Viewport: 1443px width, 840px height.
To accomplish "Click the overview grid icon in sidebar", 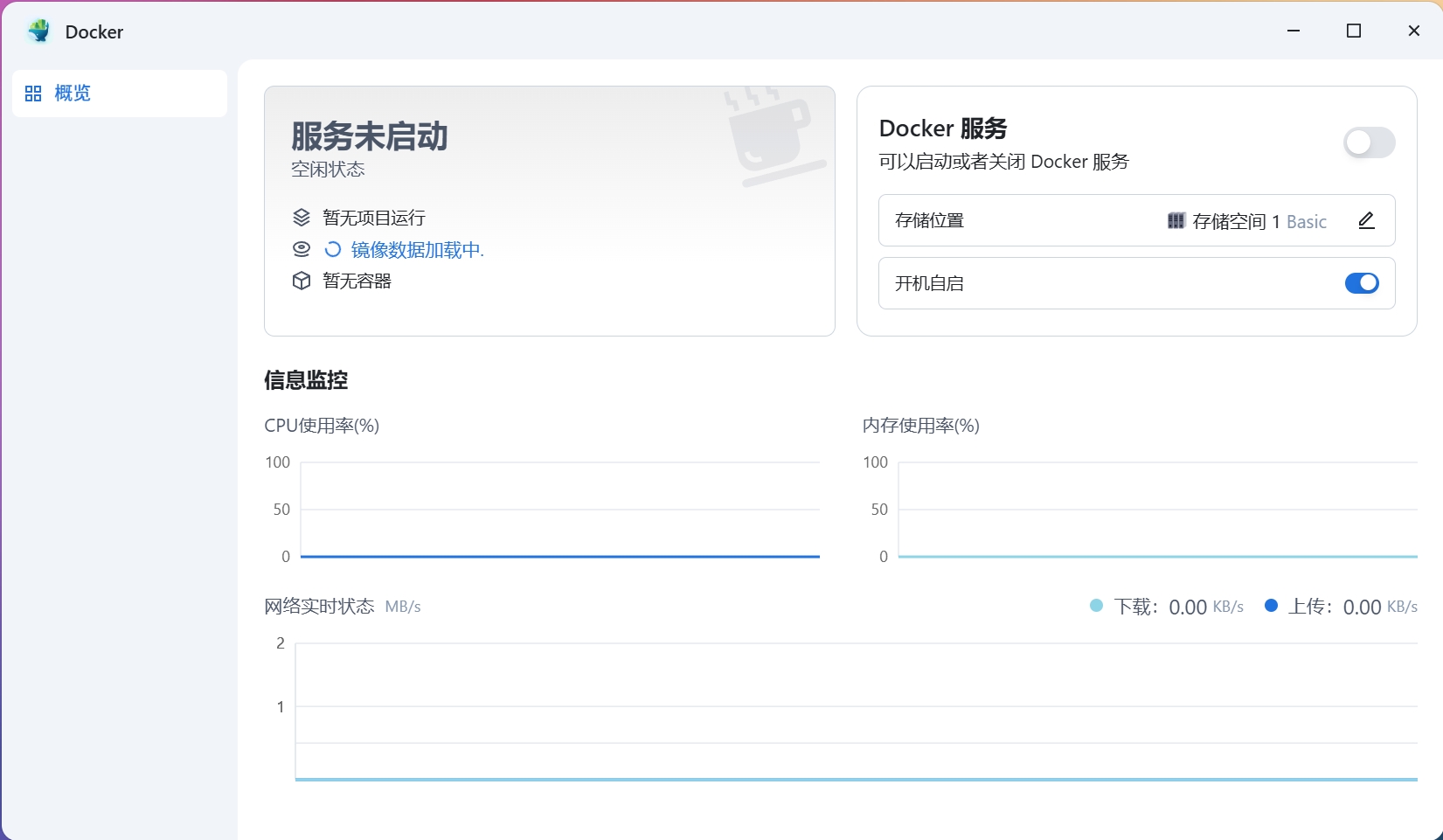I will point(33,94).
